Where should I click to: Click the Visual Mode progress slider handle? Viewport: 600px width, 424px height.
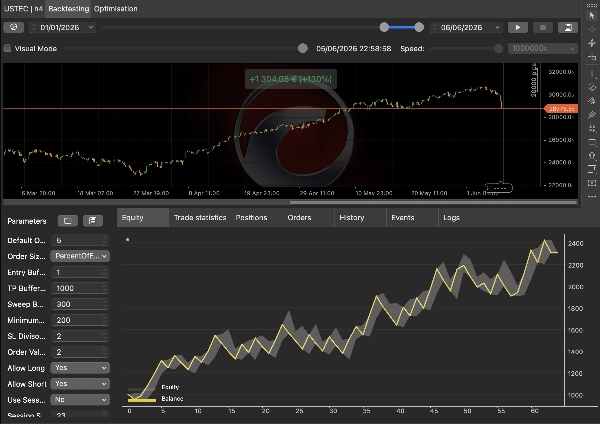(x=303, y=48)
